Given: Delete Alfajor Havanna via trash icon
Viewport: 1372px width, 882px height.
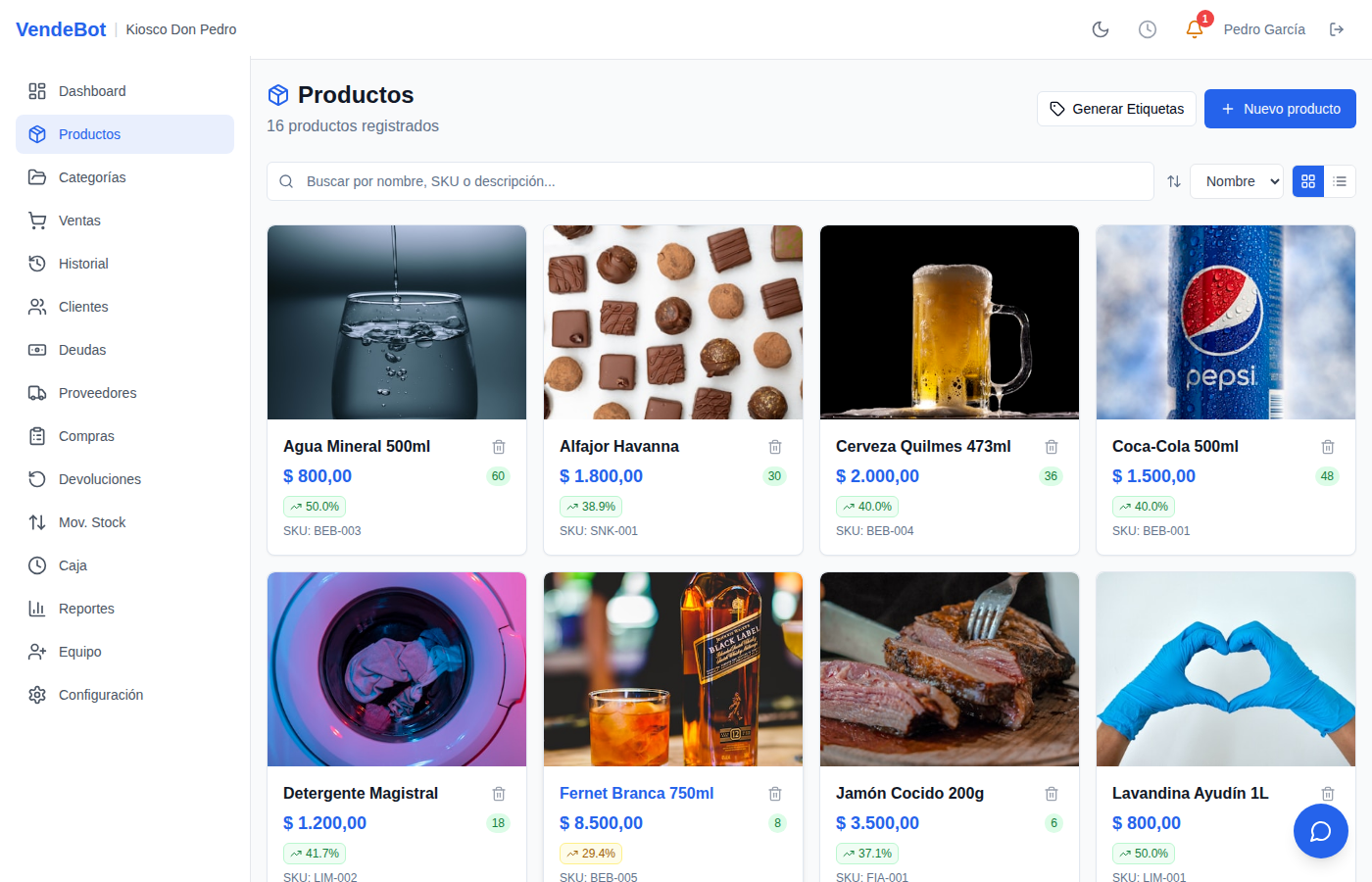Looking at the screenshot, I should (x=775, y=447).
